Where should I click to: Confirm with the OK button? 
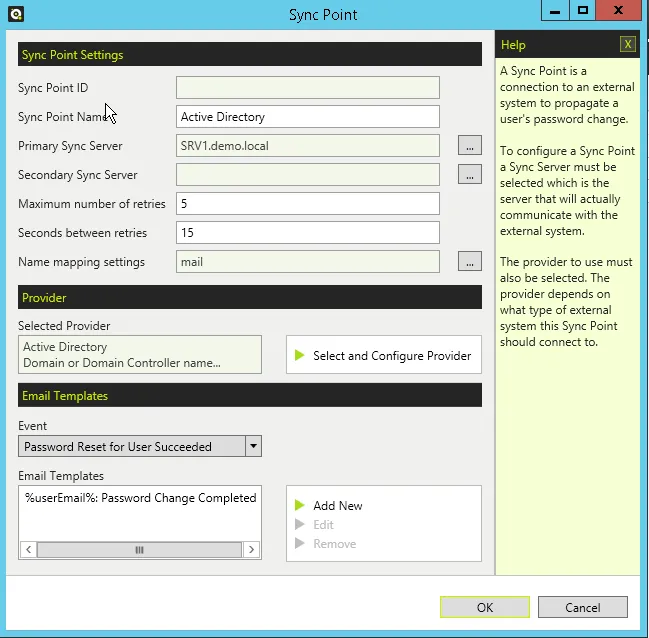tap(485, 607)
